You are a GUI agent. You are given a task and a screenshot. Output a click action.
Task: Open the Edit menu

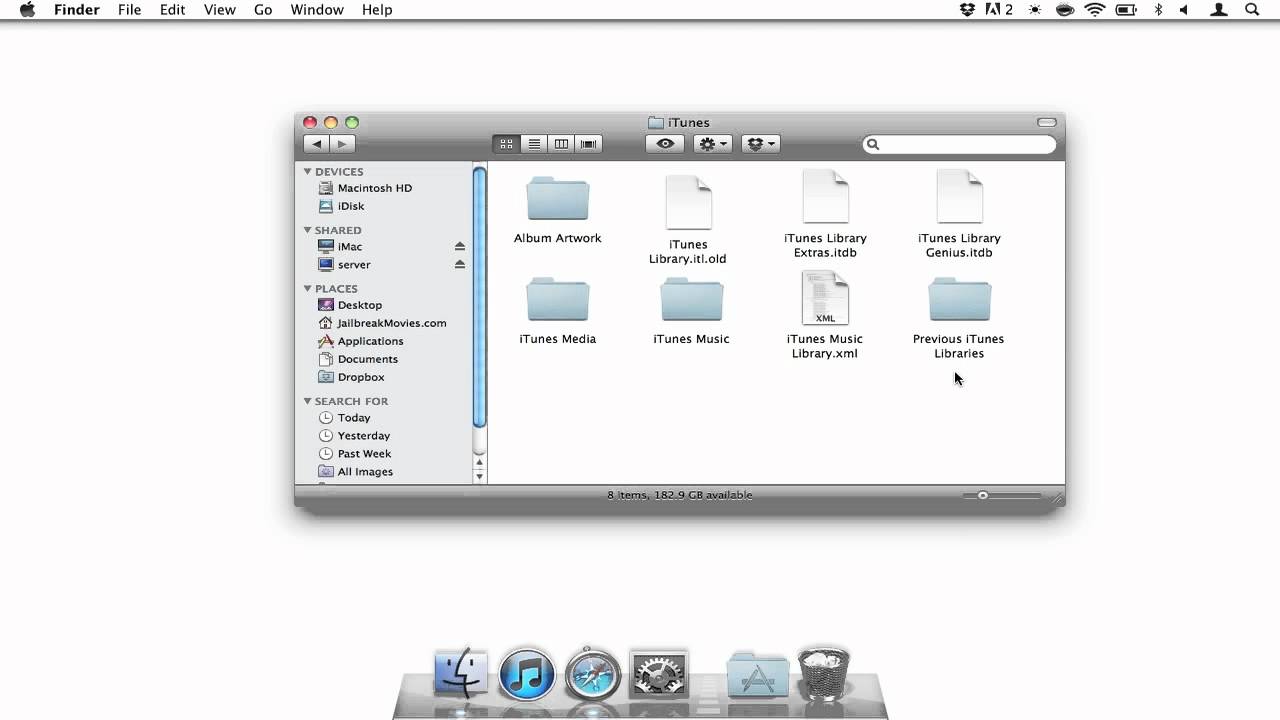point(172,10)
